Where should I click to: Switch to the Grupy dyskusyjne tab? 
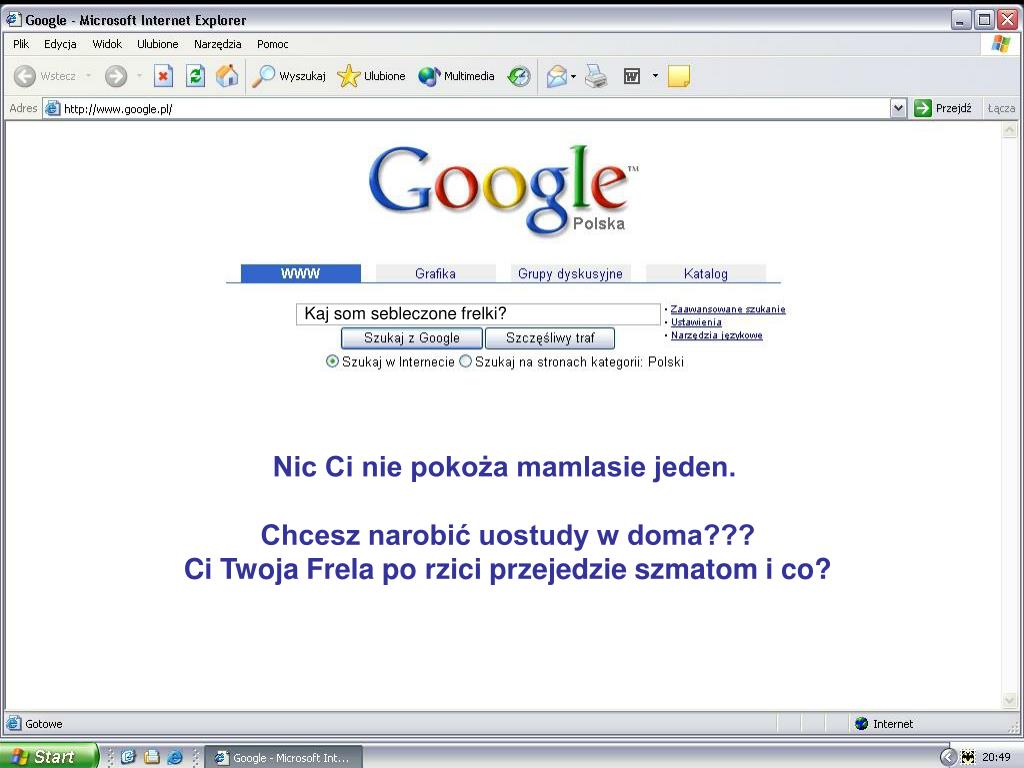tap(570, 273)
